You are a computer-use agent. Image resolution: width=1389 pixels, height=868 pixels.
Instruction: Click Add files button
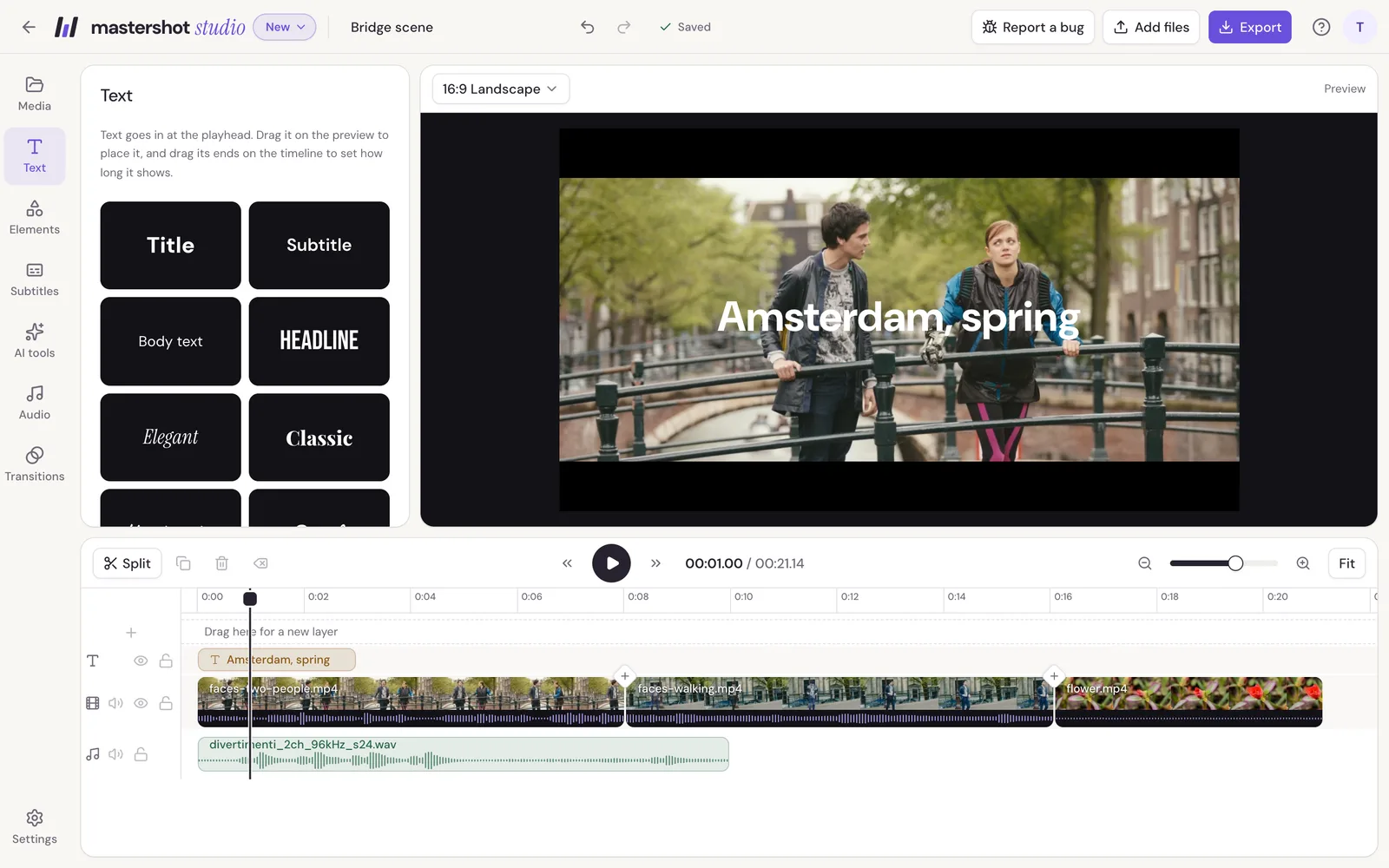coord(1151,27)
